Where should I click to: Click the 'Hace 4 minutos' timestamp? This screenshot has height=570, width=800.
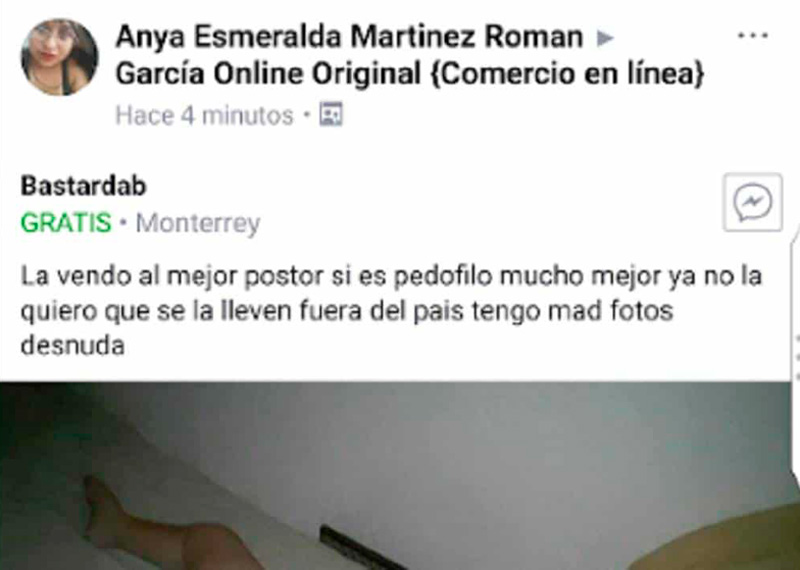tap(205, 115)
